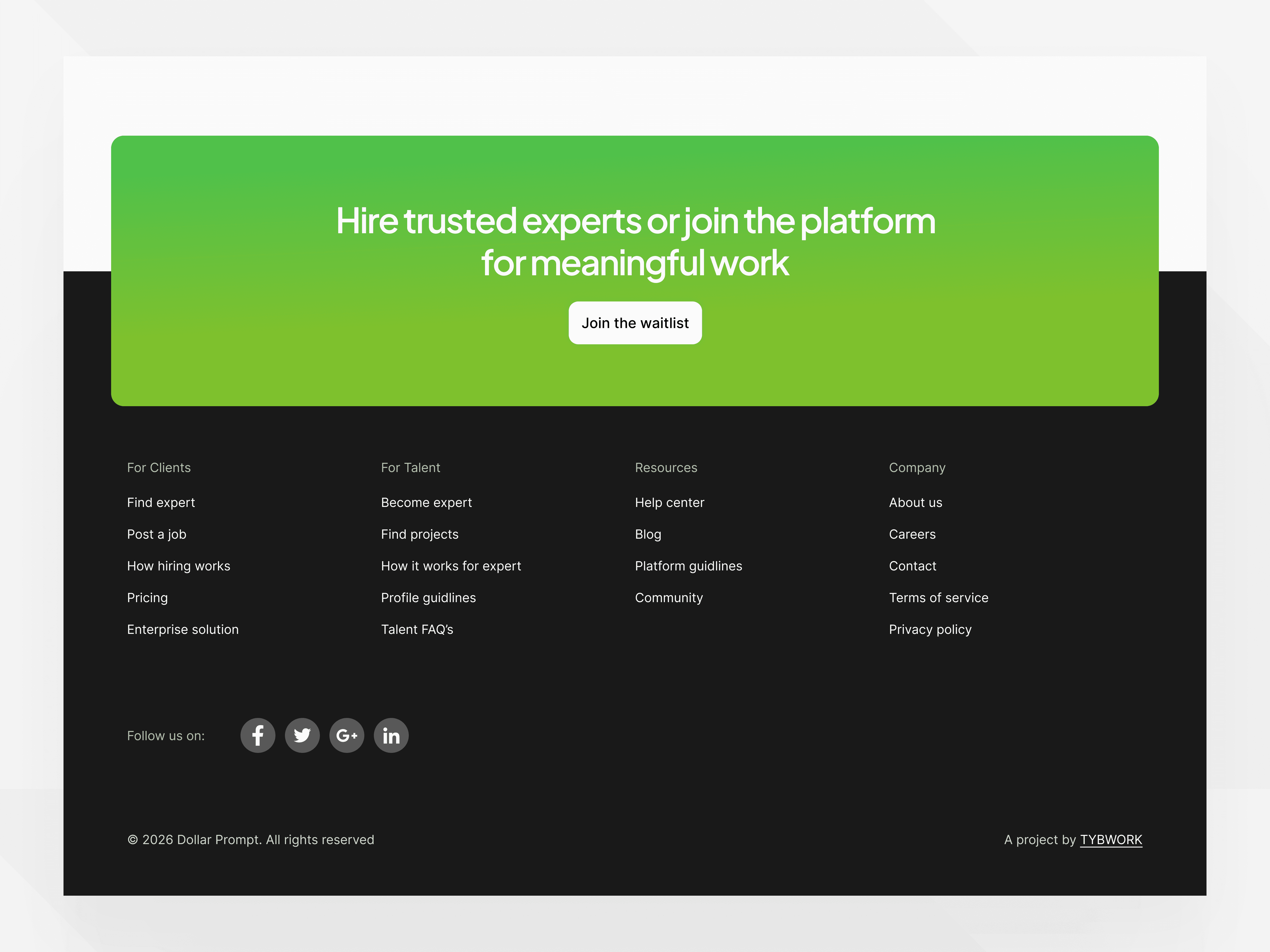Go to Post a job
1270x952 pixels.
(156, 534)
